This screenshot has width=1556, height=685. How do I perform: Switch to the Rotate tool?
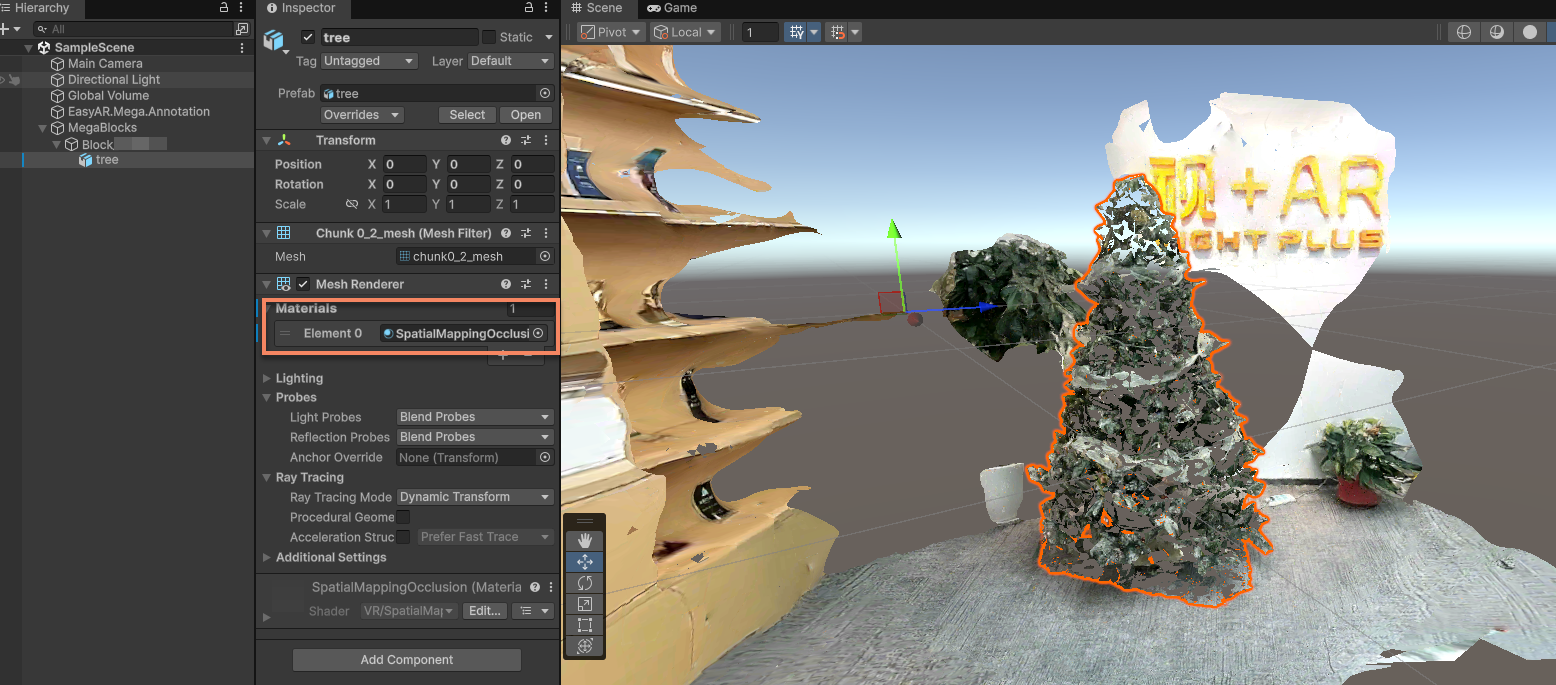coord(585,582)
